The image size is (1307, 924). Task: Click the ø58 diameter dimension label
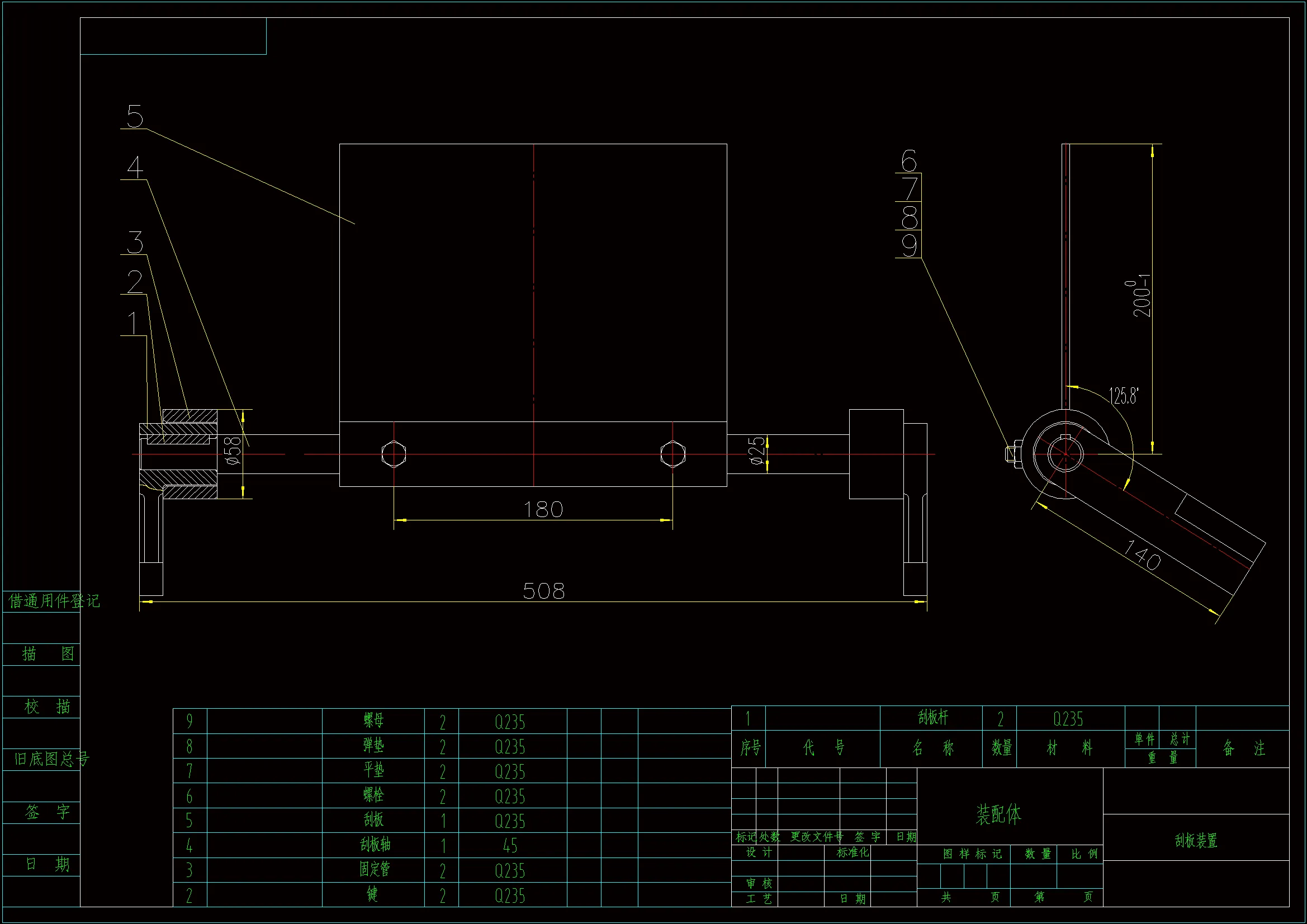coord(233,451)
